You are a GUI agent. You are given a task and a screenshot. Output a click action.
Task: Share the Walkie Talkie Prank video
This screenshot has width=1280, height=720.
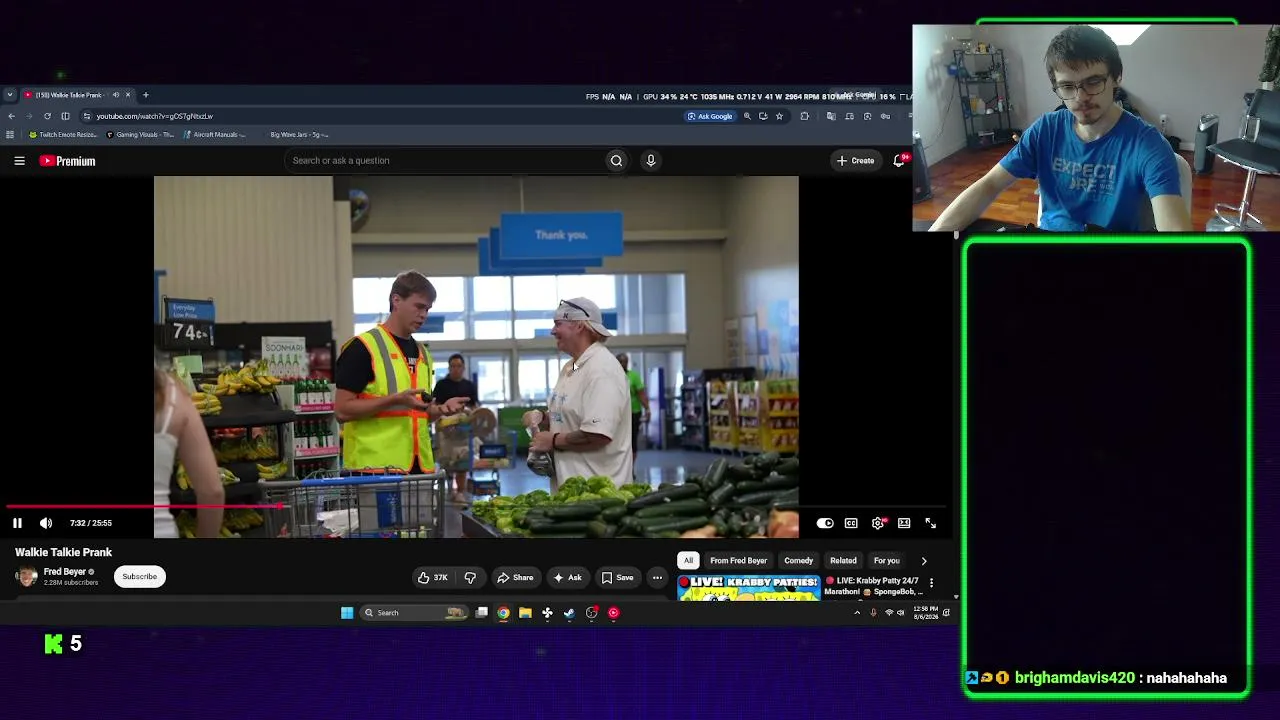[515, 577]
